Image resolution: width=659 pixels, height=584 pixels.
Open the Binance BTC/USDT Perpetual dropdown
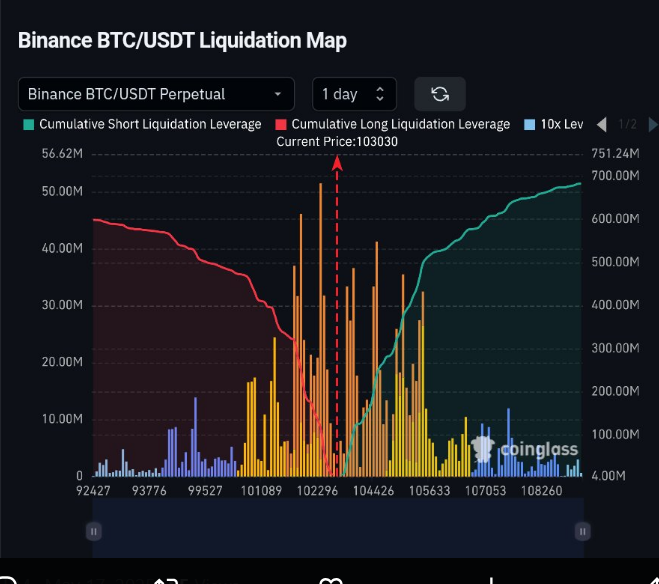pos(156,94)
